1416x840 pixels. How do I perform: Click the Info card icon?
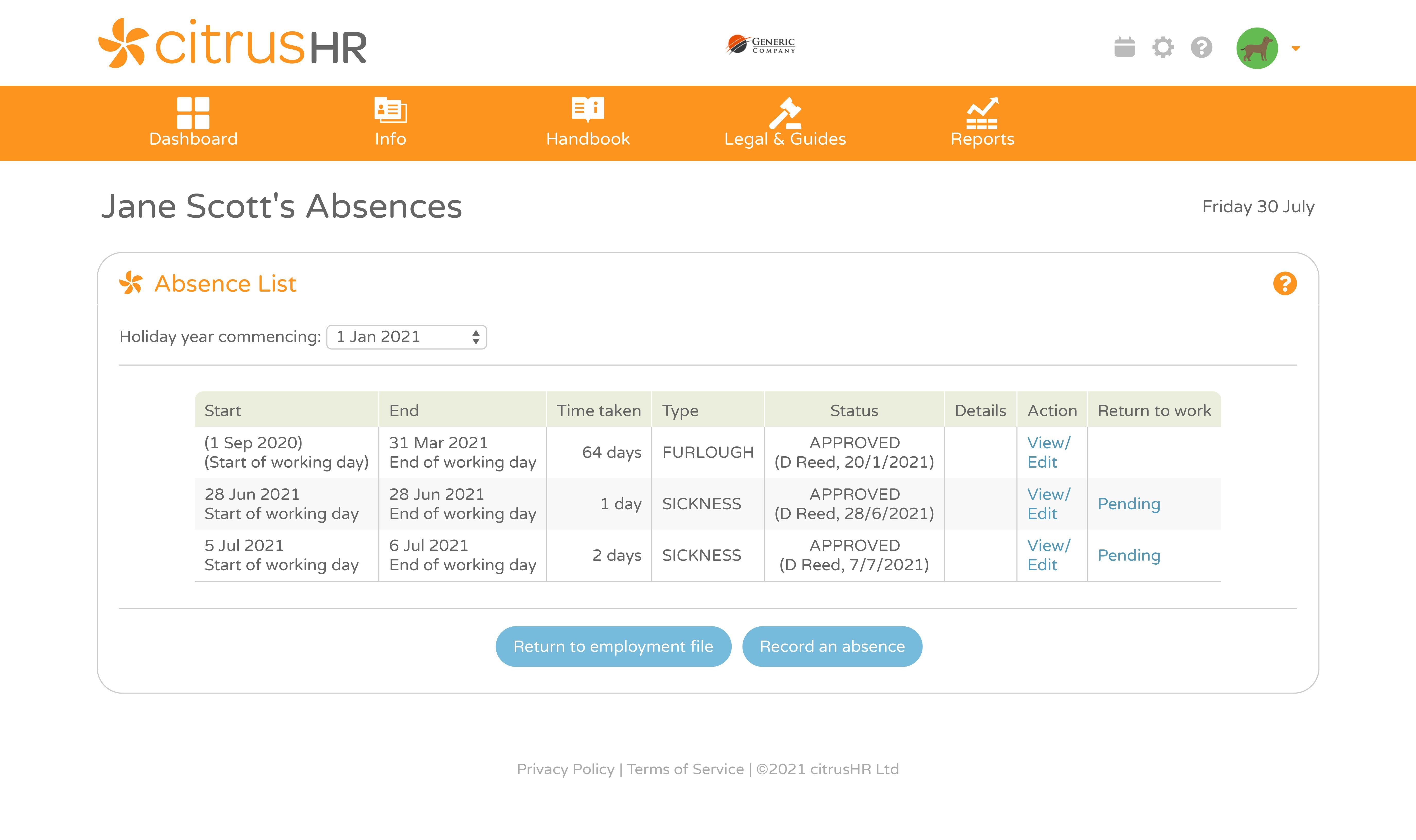point(390,110)
